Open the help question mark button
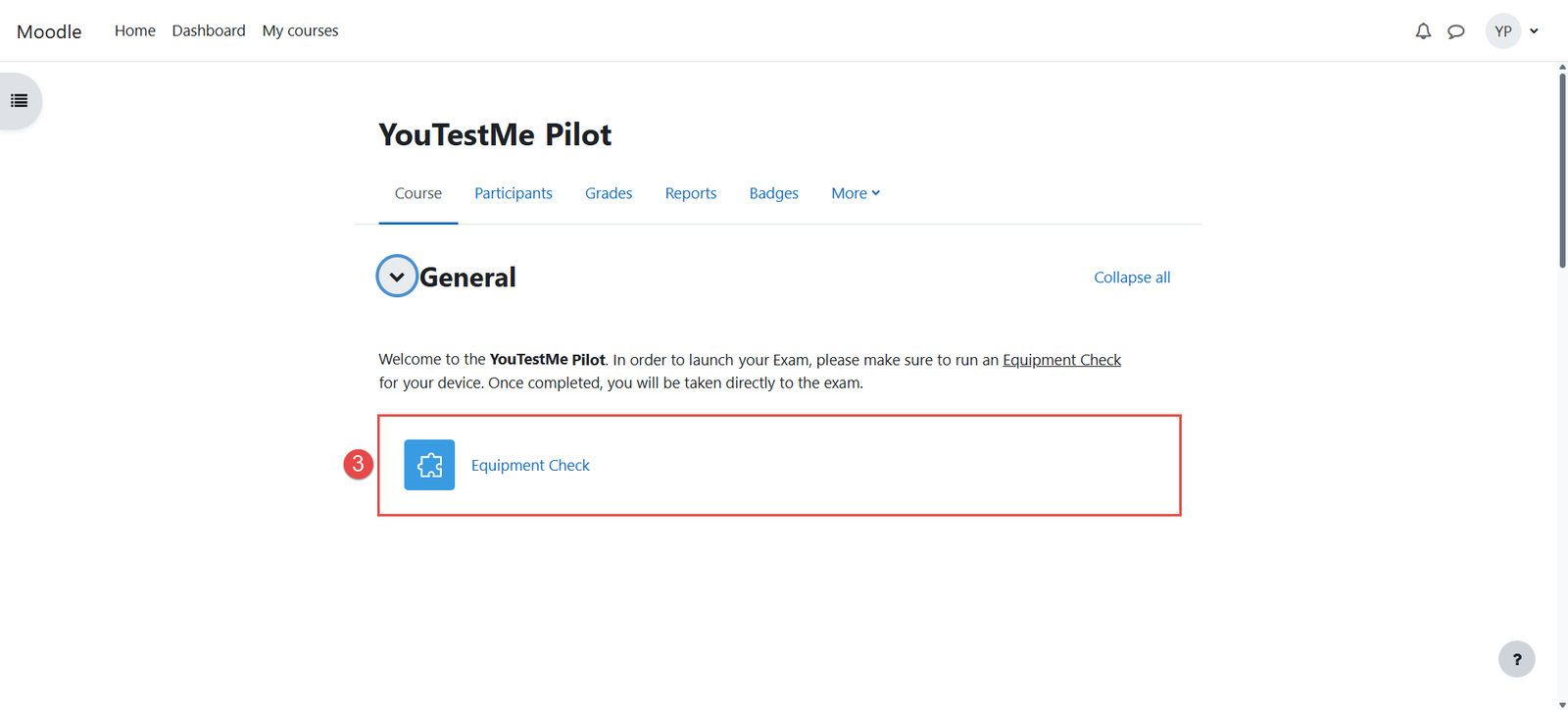 click(x=1516, y=659)
